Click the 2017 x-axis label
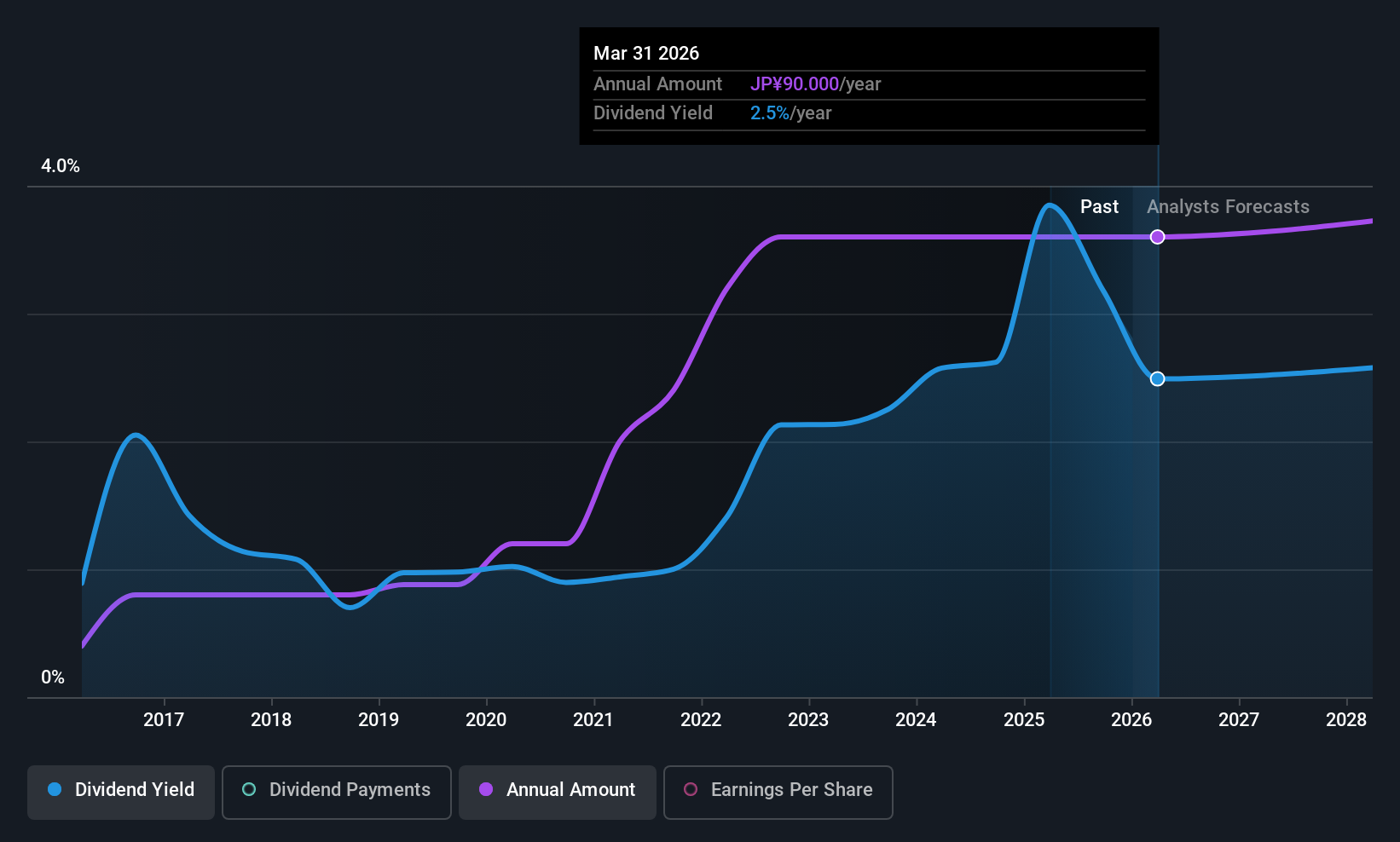The image size is (1400, 842). [164, 720]
